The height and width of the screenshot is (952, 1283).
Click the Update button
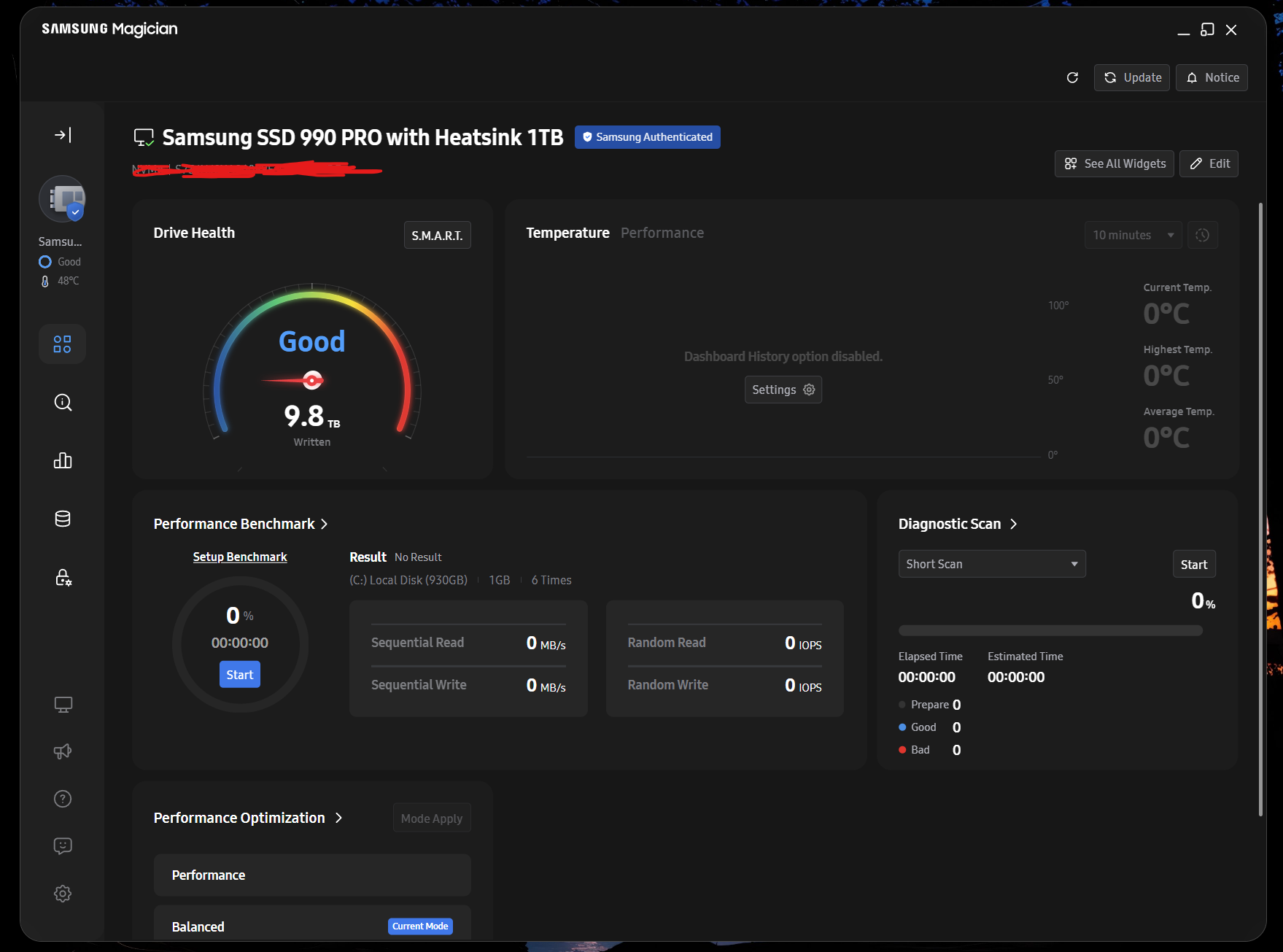coord(1132,78)
